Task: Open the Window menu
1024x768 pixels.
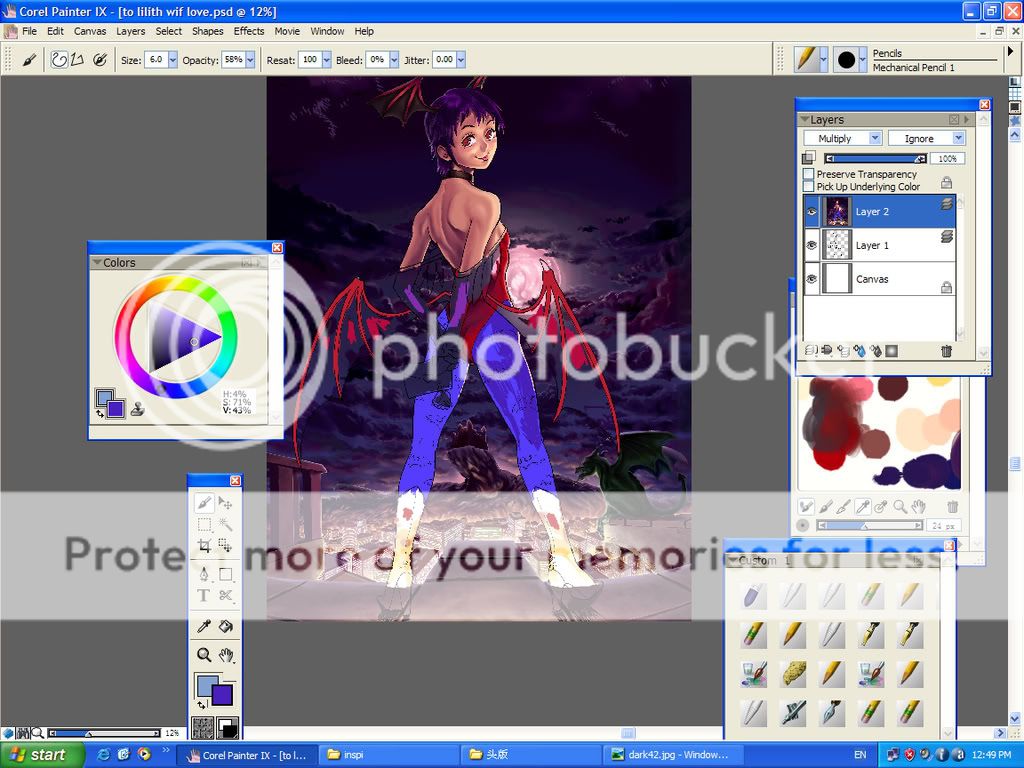Action: 327,31
